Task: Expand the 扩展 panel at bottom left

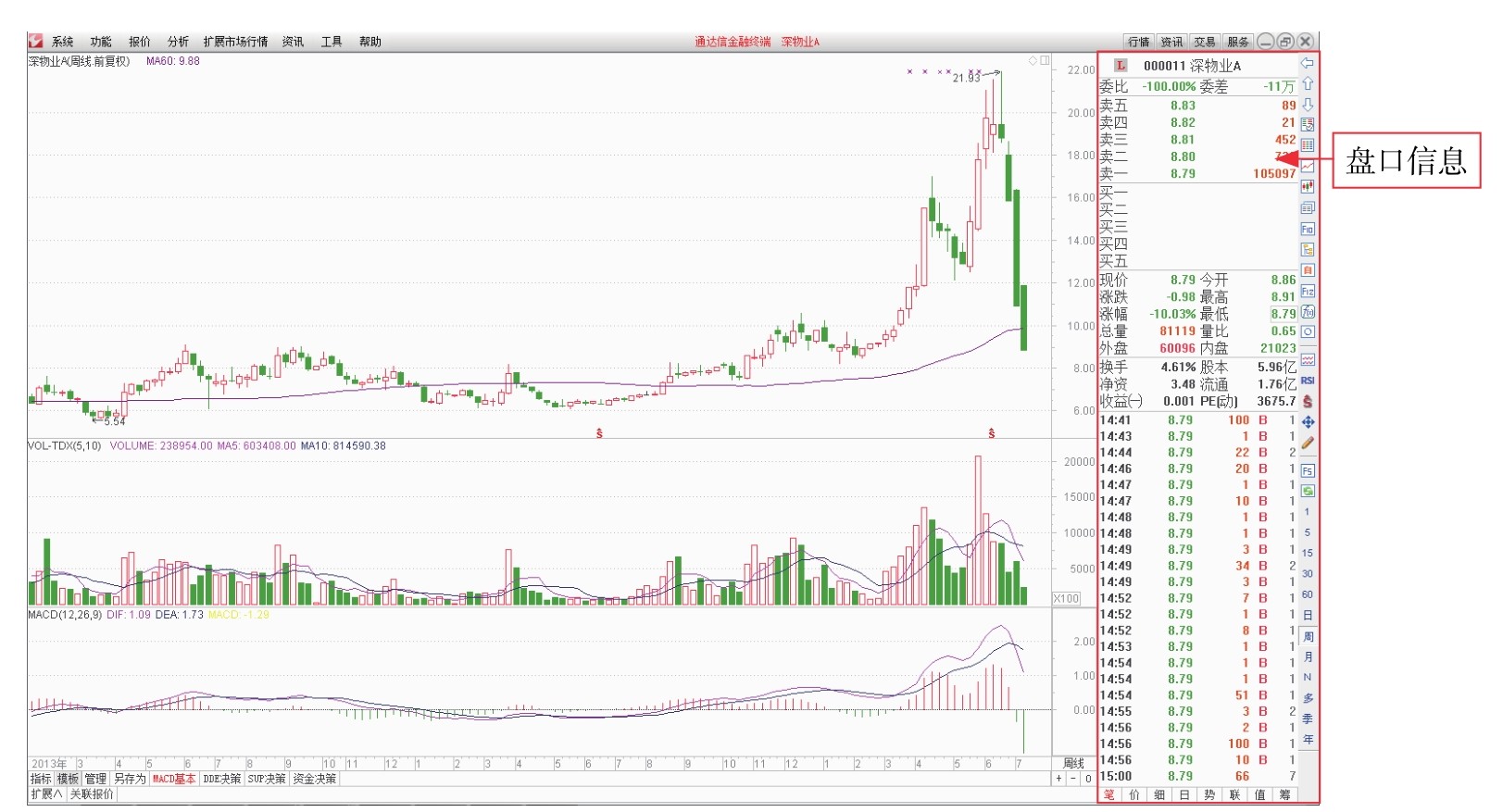Action: pyautogui.click(x=46, y=794)
